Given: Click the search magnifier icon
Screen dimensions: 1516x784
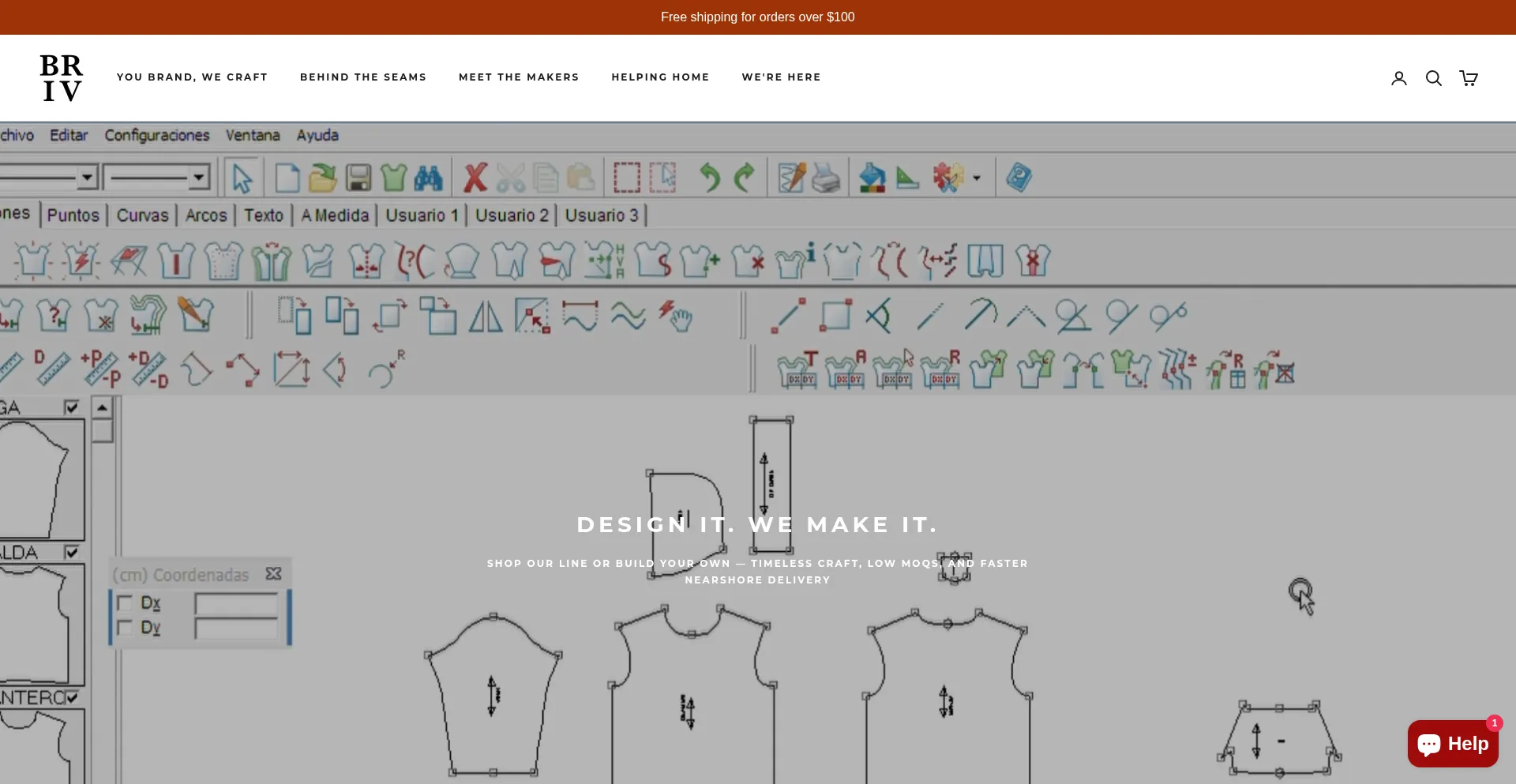Looking at the screenshot, I should pos(1433,78).
